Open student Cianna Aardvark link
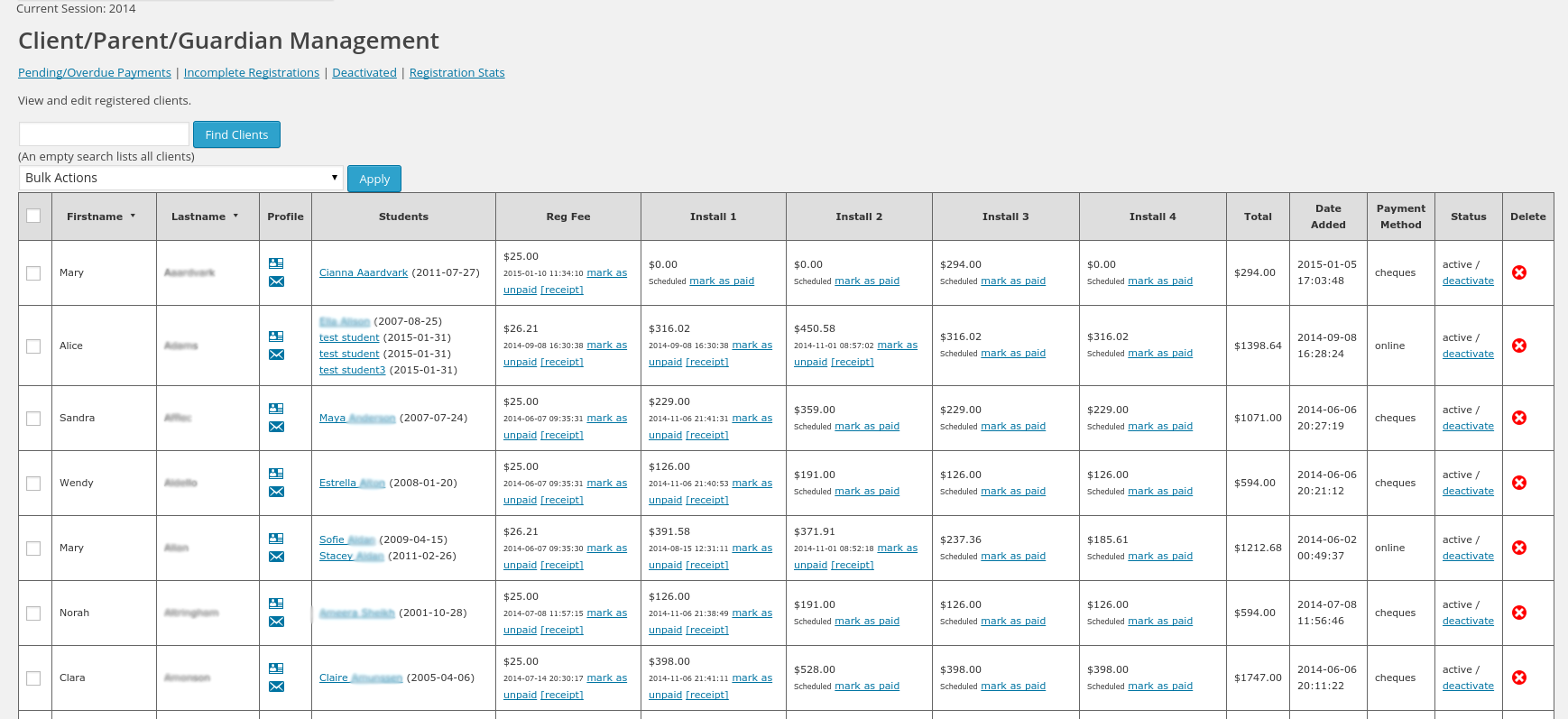Screen dimensions: 1568x719 (x=364, y=272)
